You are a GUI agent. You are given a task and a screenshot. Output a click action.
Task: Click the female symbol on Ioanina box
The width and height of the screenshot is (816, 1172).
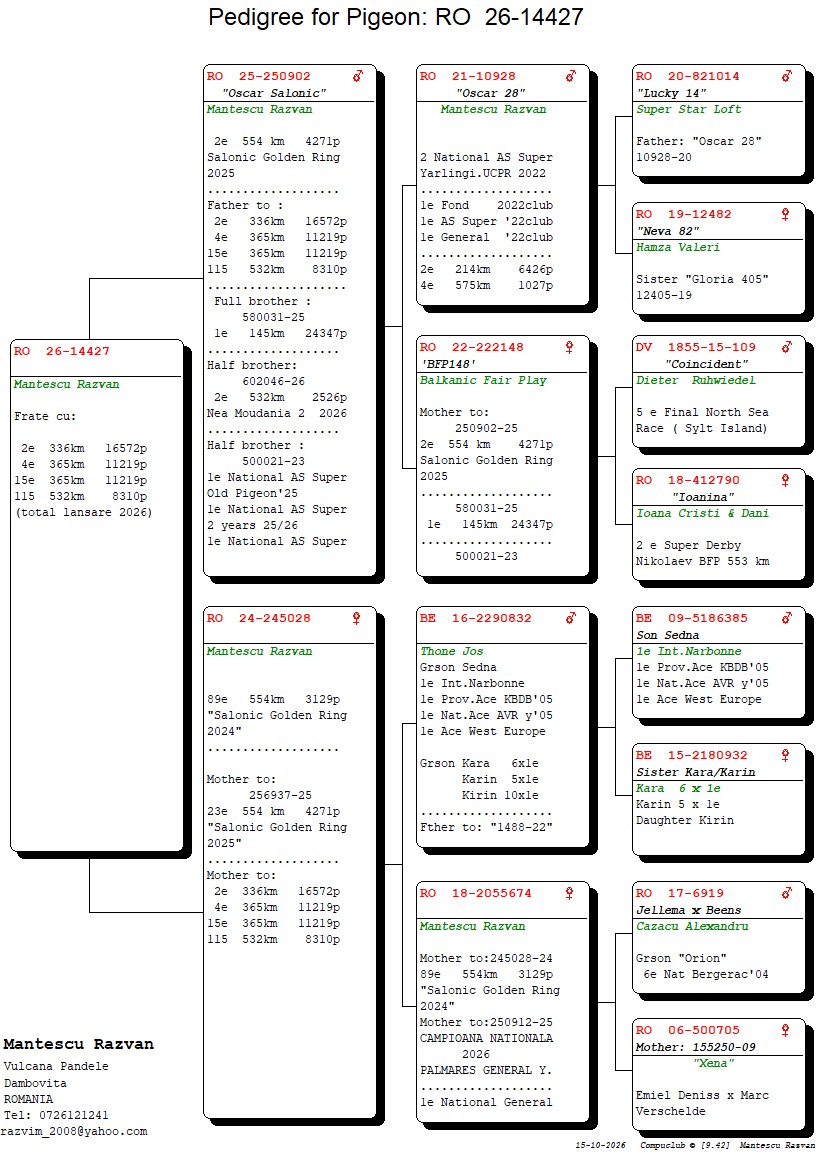click(x=785, y=480)
